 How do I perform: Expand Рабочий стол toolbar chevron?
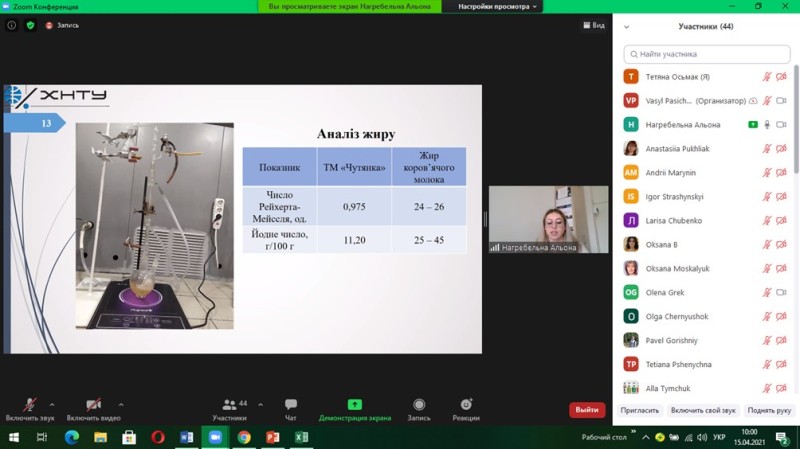(x=633, y=432)
